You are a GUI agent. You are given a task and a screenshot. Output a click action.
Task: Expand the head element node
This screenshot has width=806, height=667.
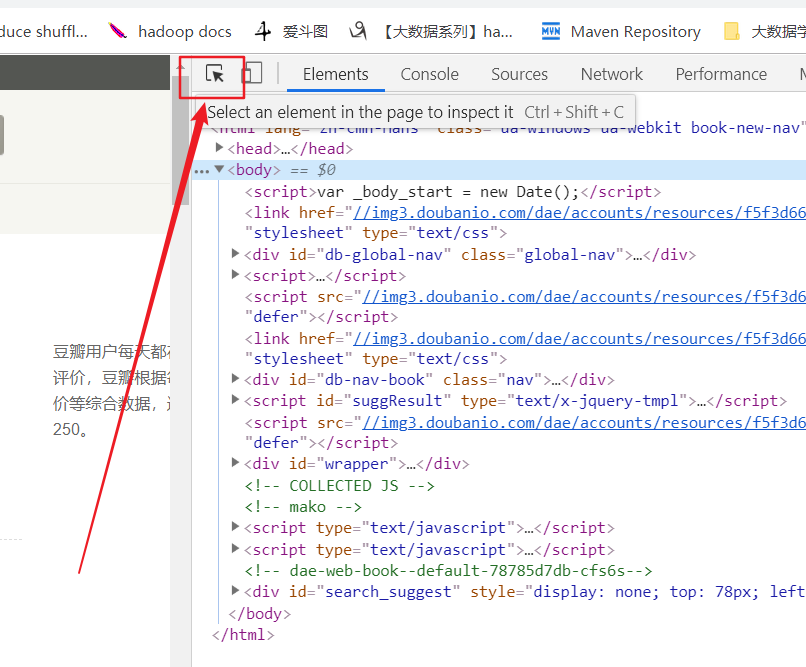click(x=219, y=148)
